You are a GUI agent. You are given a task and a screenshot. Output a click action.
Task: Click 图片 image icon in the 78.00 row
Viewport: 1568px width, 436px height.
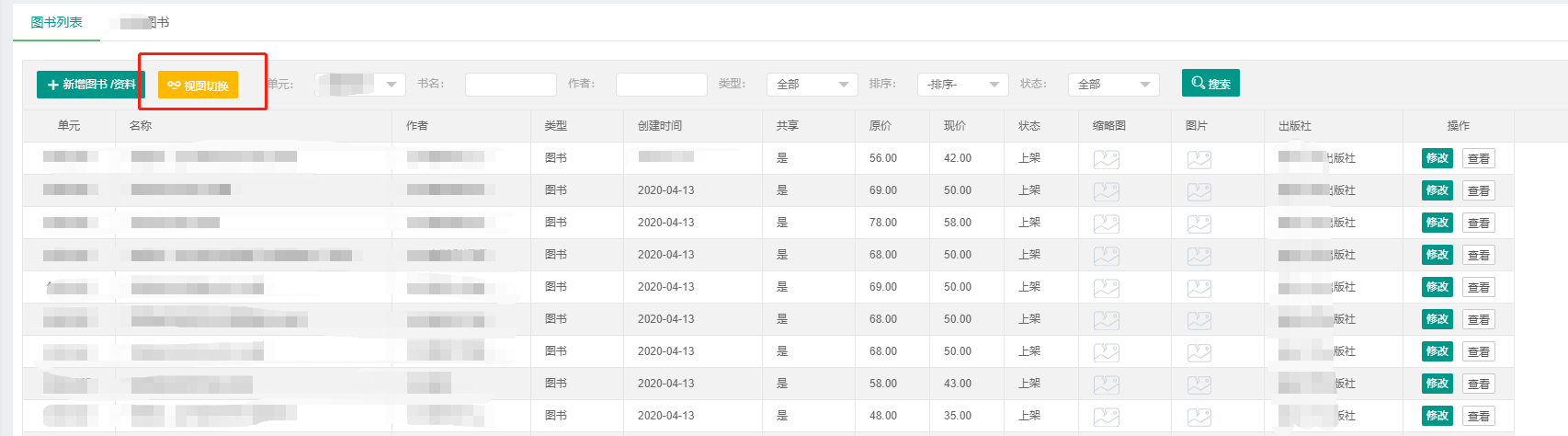coord(1199,224)
